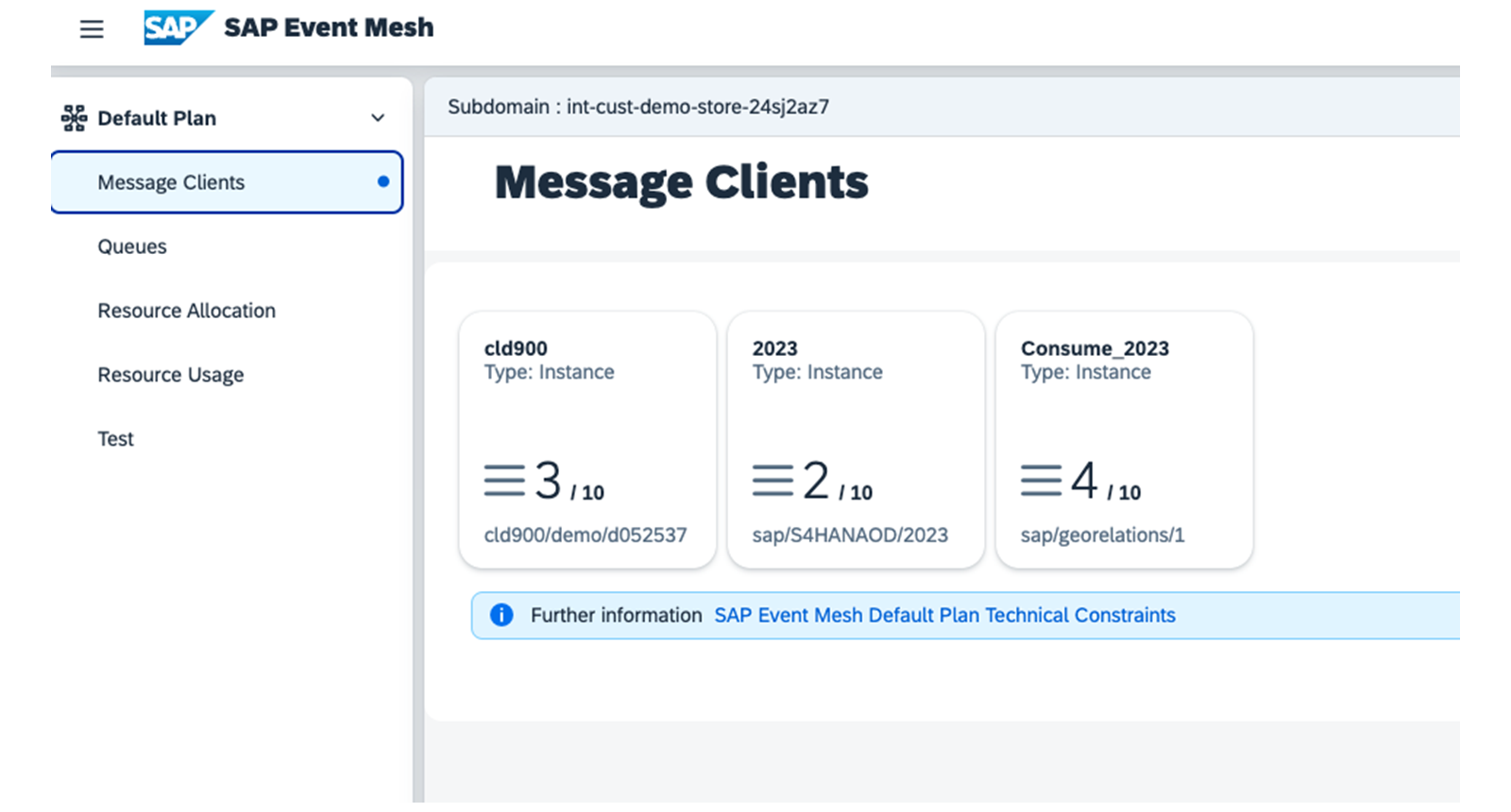Select the Test menu item
Screen dimensions: 1511x812
pyautogui.click(x=116, y=439)
